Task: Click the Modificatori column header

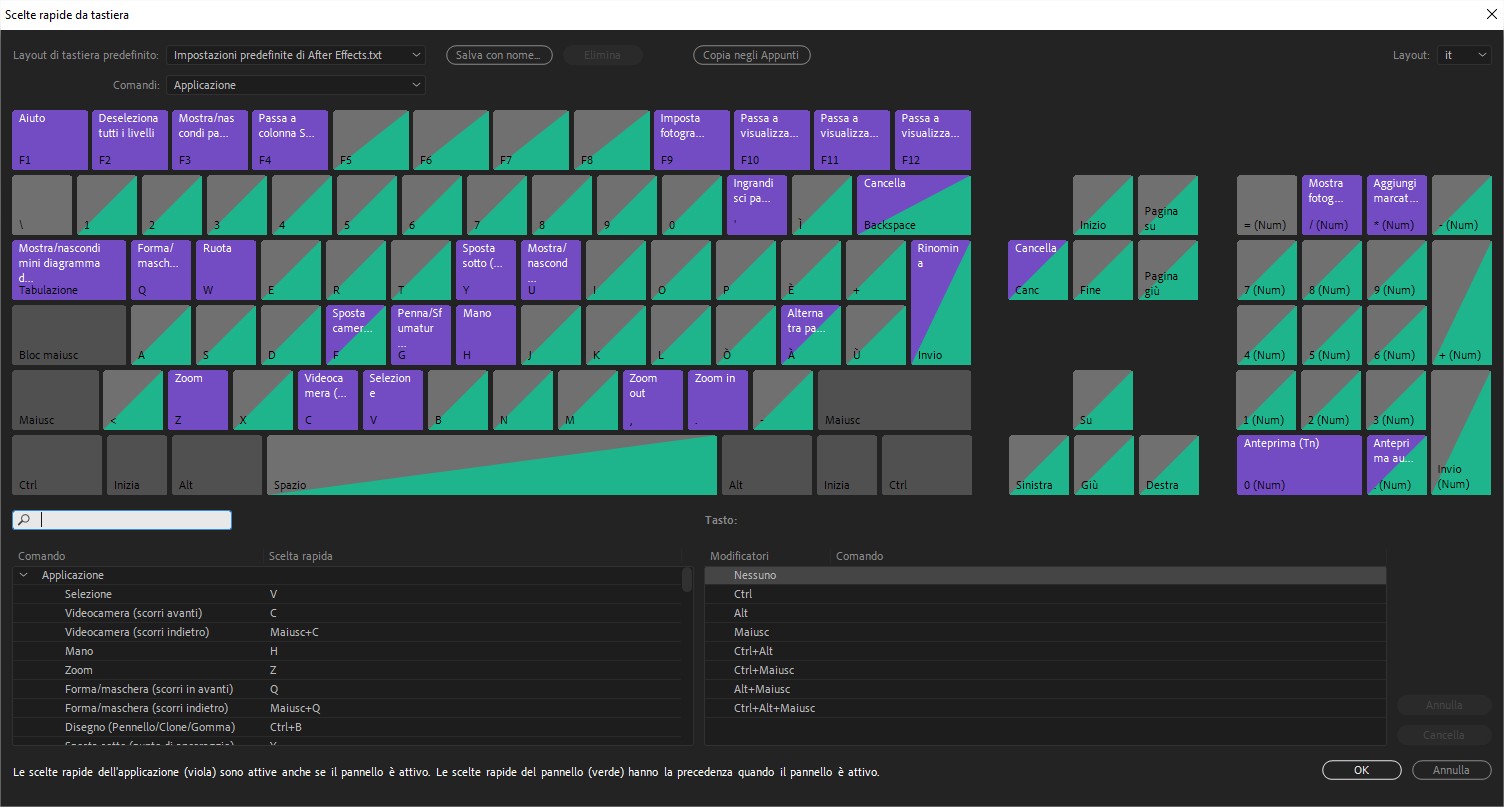Action: tap(739, 556)
